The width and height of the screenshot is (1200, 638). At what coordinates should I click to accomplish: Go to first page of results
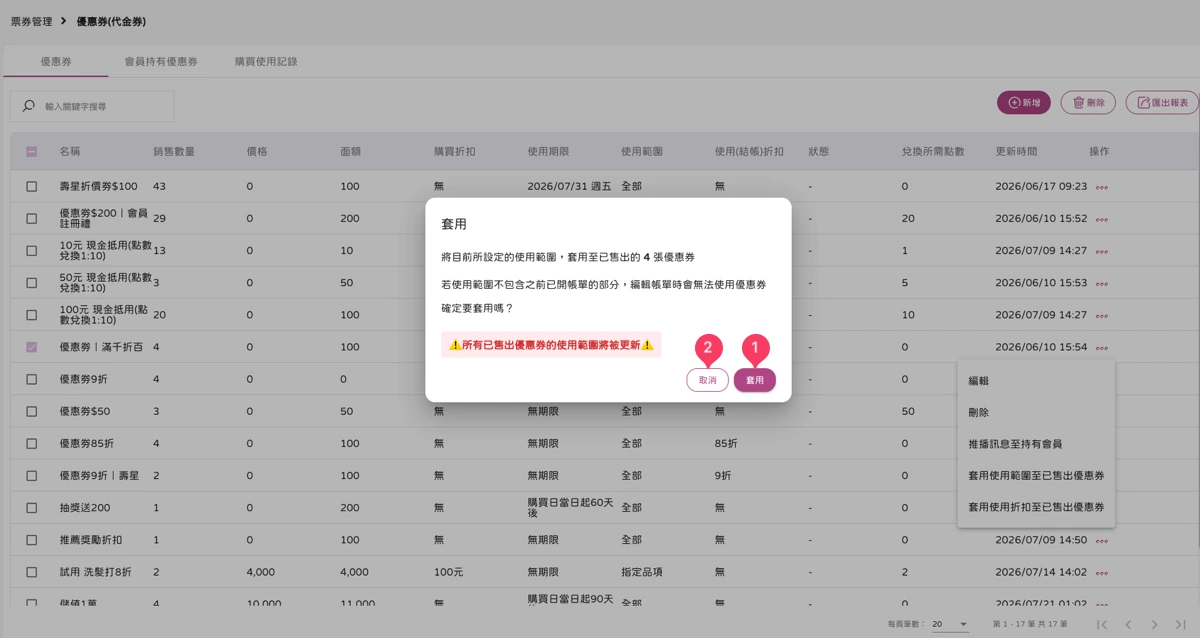[x=1102, y=624]
